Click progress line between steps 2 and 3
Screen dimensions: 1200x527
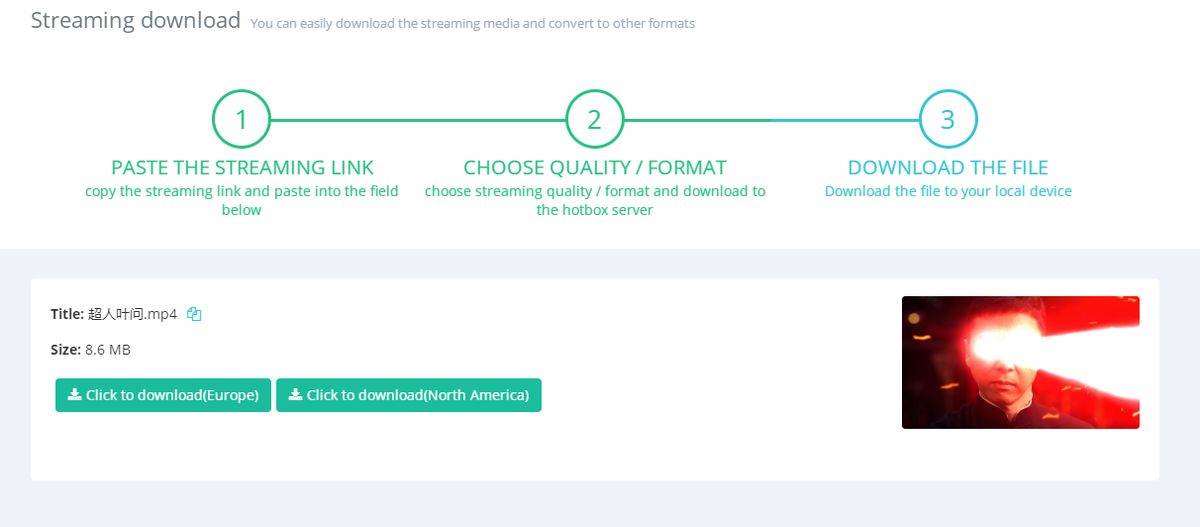point(772,121)
